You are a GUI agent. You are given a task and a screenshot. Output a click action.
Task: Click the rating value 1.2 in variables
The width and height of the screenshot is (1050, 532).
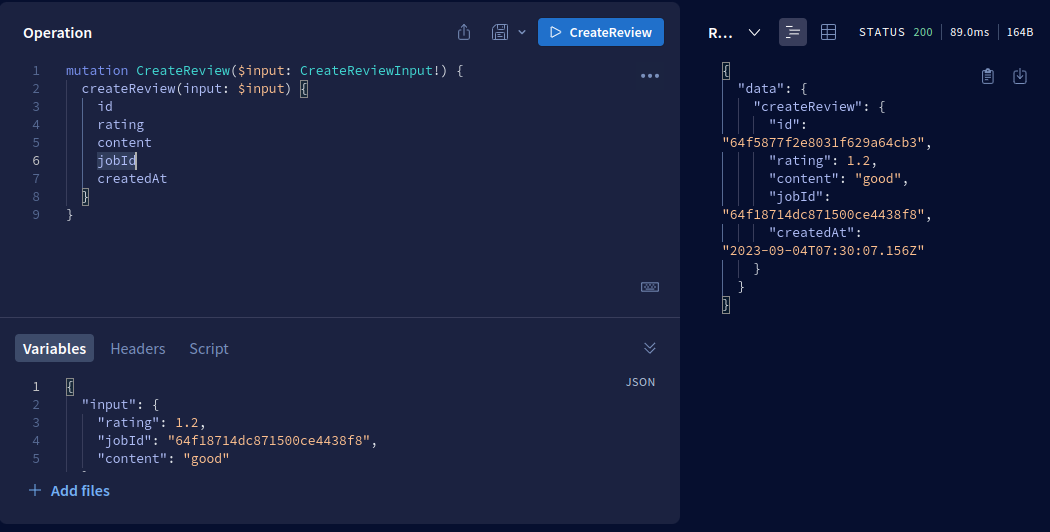[187, 422]
